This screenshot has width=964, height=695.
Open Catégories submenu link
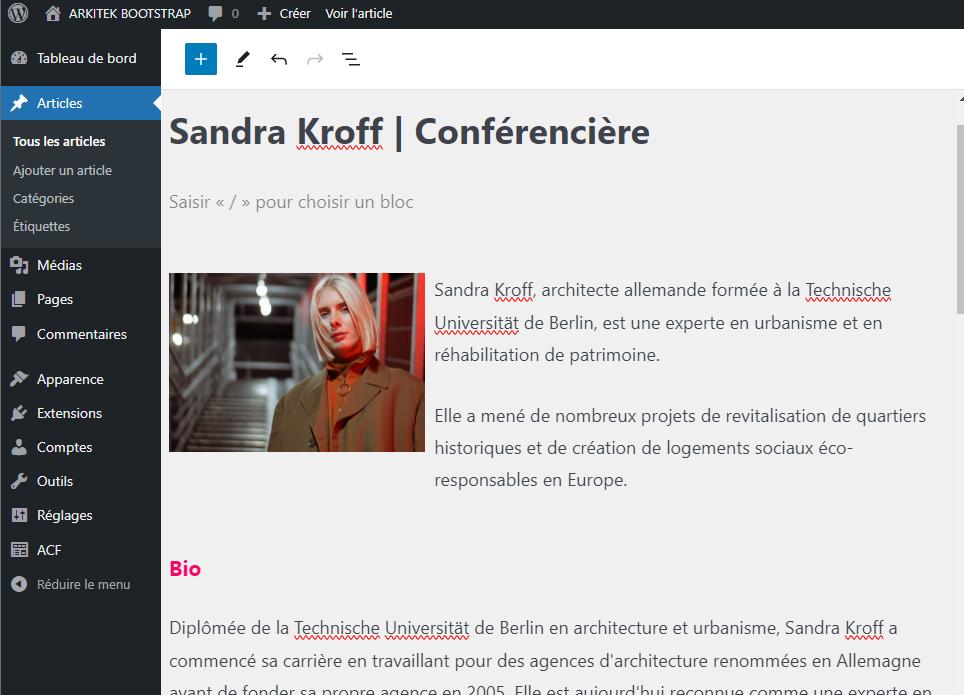pos(44,198)
